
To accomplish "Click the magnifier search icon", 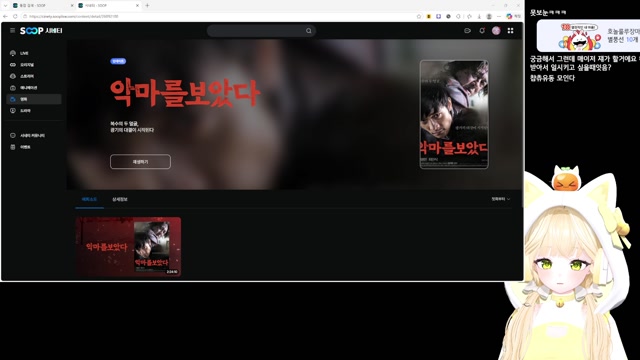I will point(309,31).
